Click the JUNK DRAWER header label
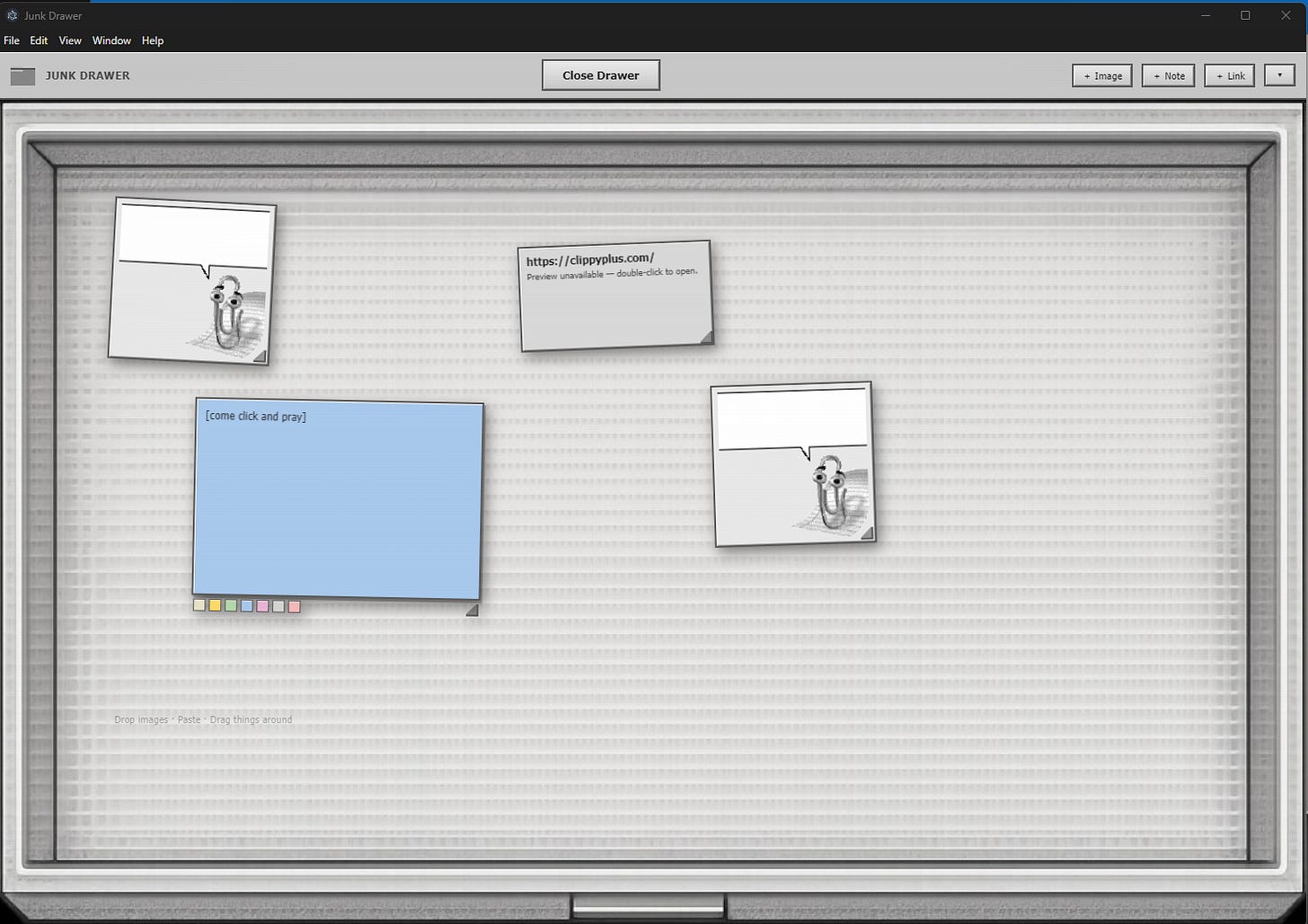 [x=88, y=75]
